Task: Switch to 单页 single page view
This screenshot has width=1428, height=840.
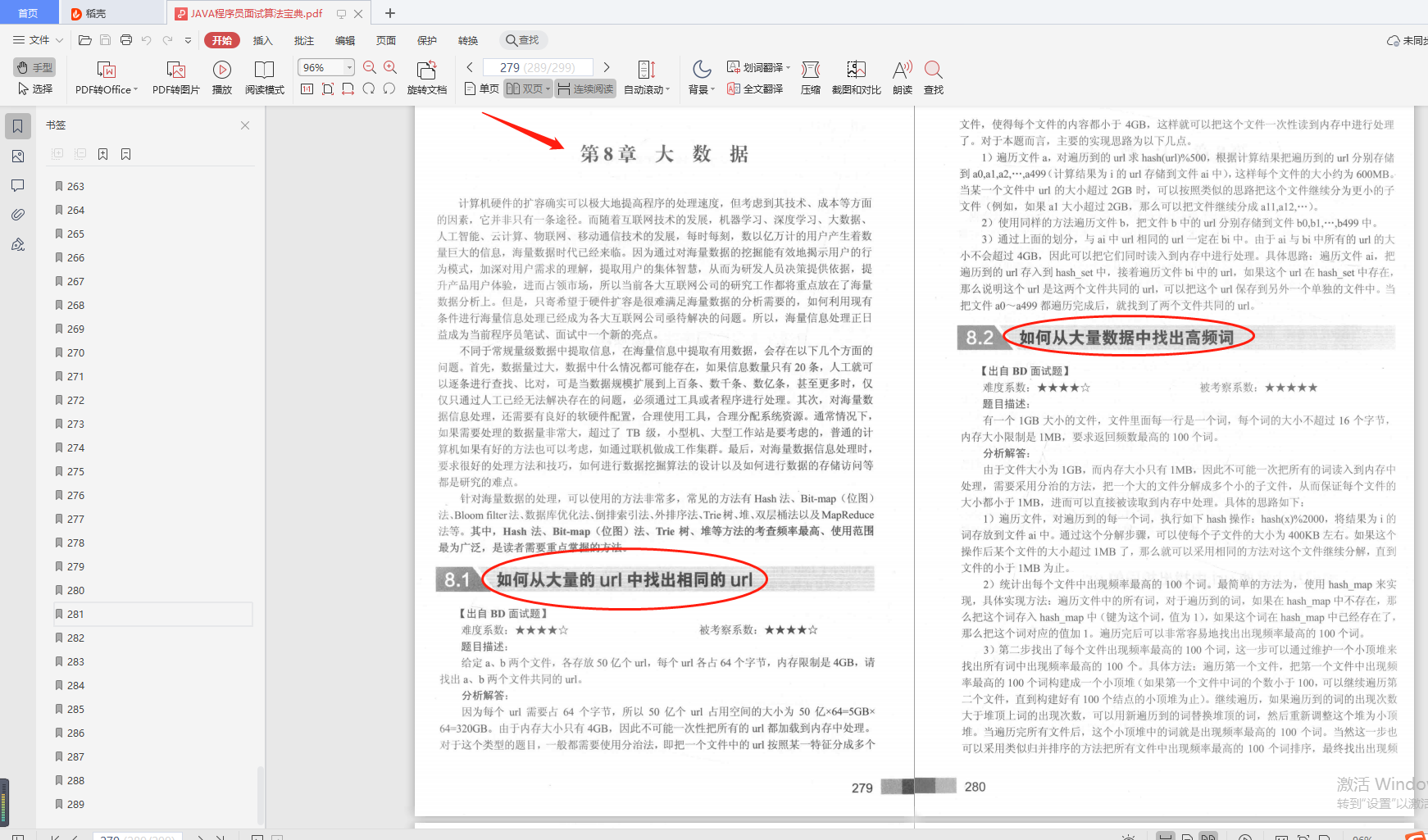Action: tap(481, 89)
